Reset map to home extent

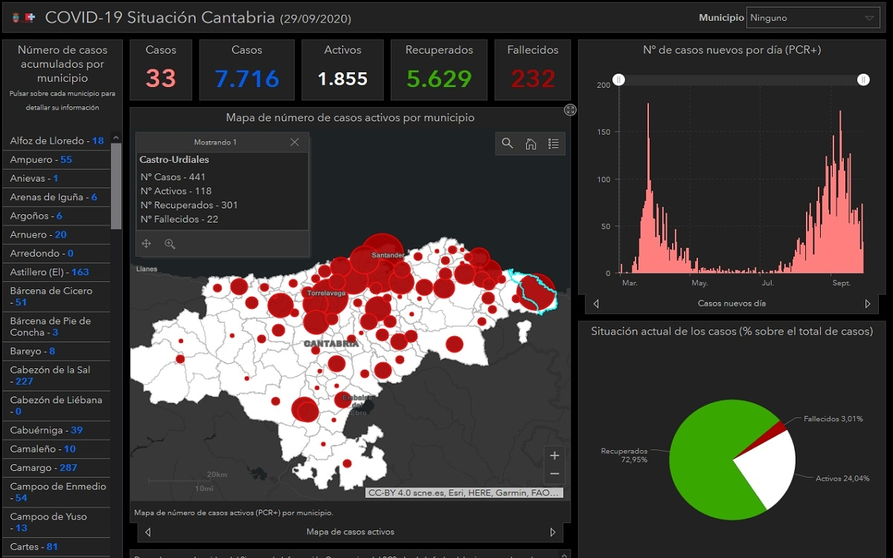530,143
